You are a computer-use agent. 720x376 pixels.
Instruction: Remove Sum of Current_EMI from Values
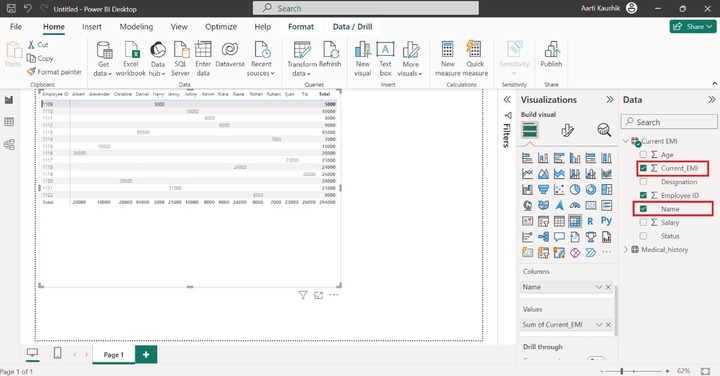608,325
